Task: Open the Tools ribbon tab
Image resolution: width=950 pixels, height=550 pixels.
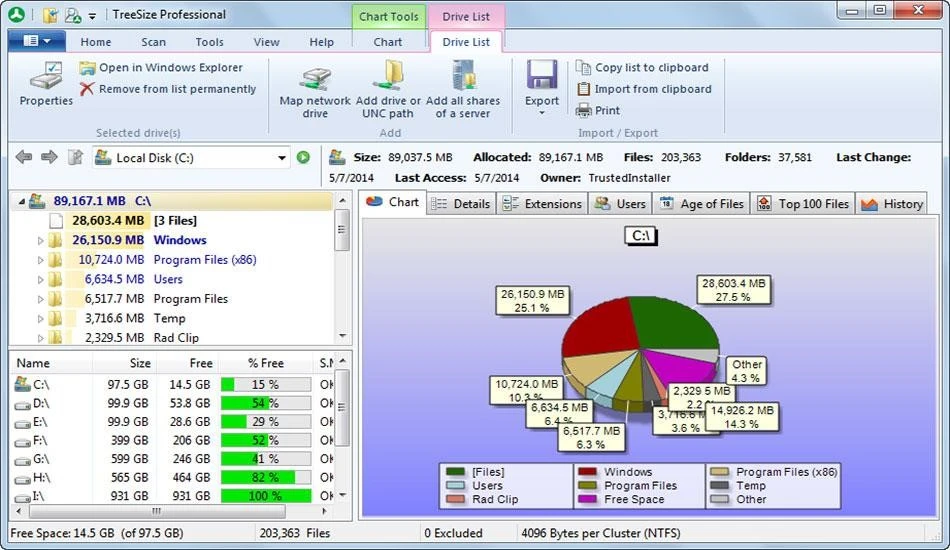Action: (210, 42)
